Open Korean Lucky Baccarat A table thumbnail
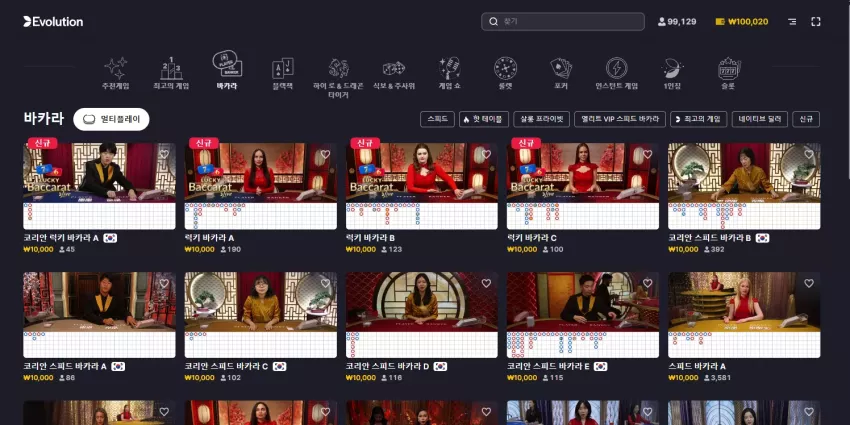Viewport: 850px width, 425px height. click(99, 173)
